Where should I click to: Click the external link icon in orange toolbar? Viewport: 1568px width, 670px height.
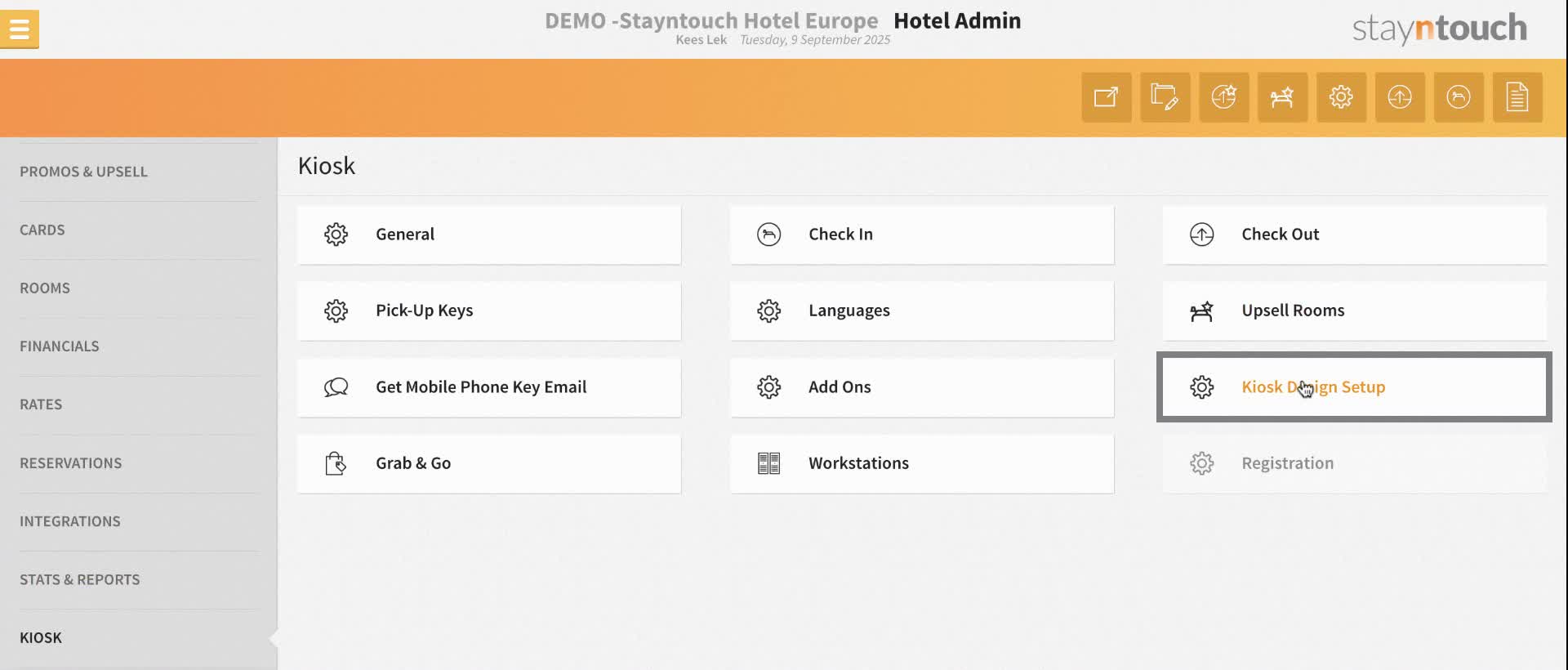[1107, 97]
